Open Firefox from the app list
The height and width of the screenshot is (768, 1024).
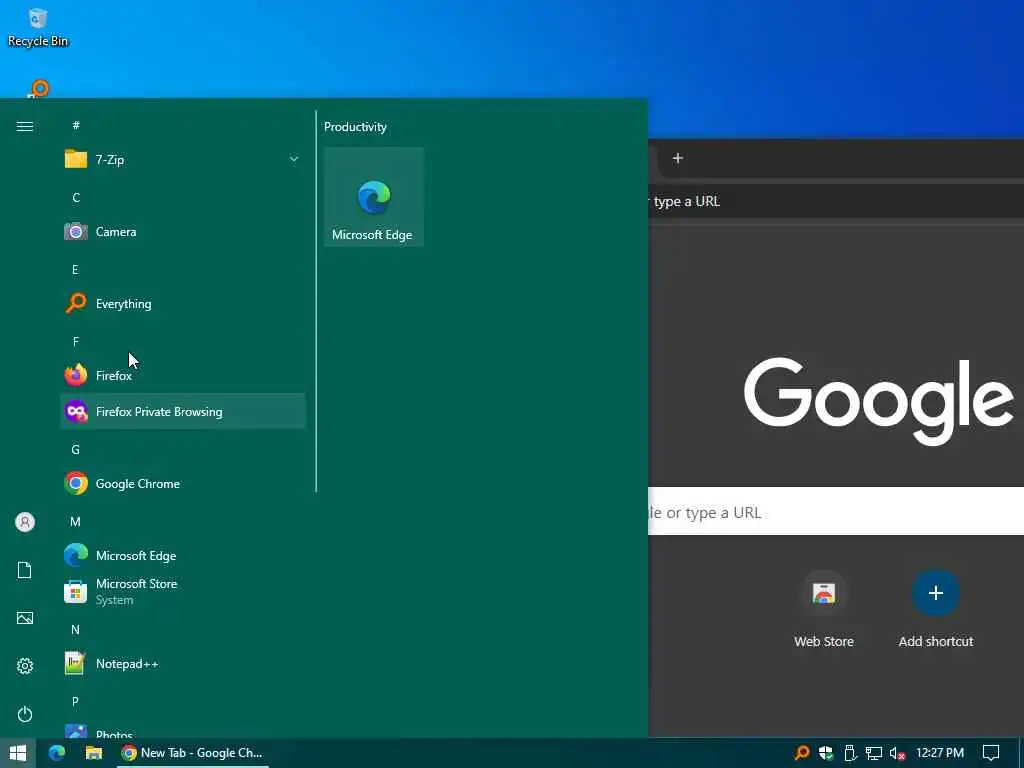[183, 376]
